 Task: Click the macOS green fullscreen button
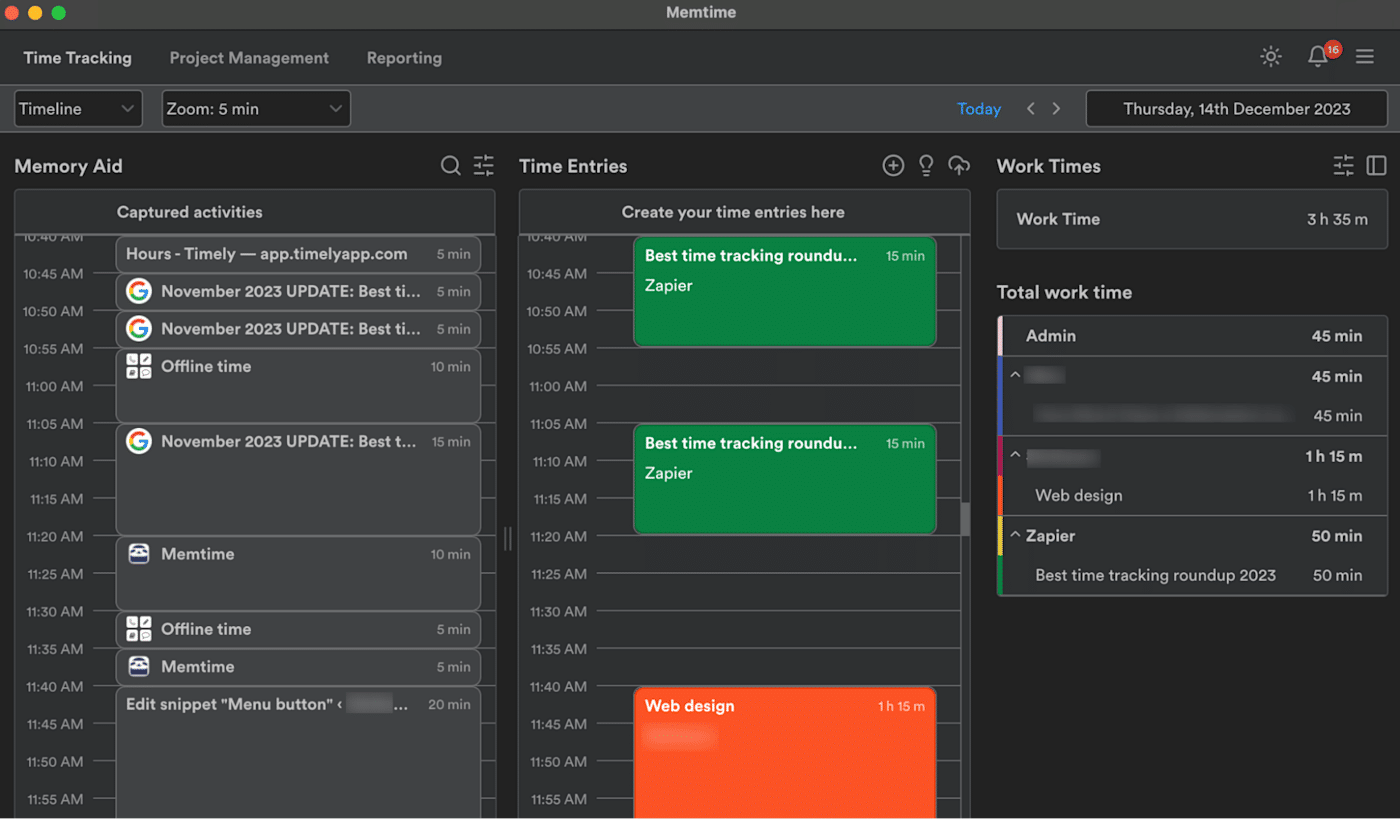58,13
